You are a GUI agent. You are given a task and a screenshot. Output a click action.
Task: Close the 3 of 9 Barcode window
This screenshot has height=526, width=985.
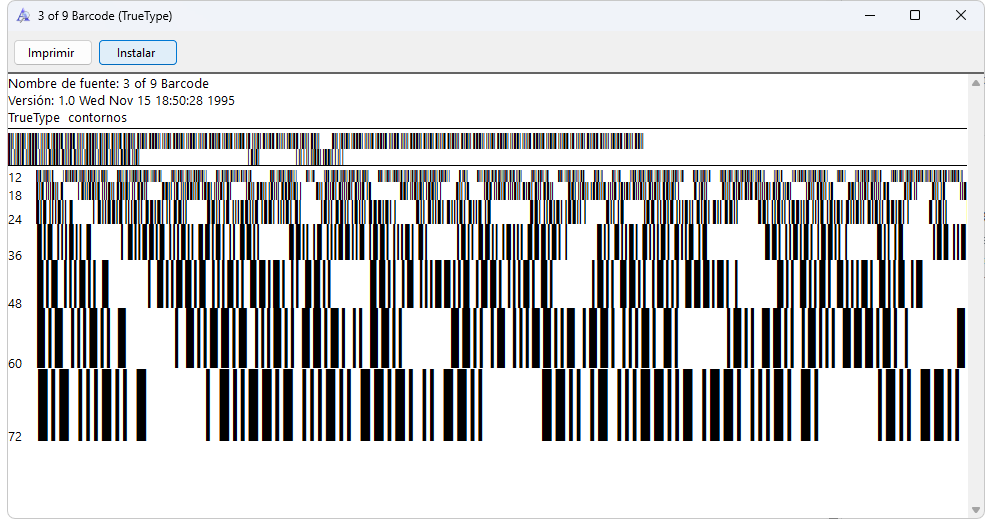pos(961,16)
